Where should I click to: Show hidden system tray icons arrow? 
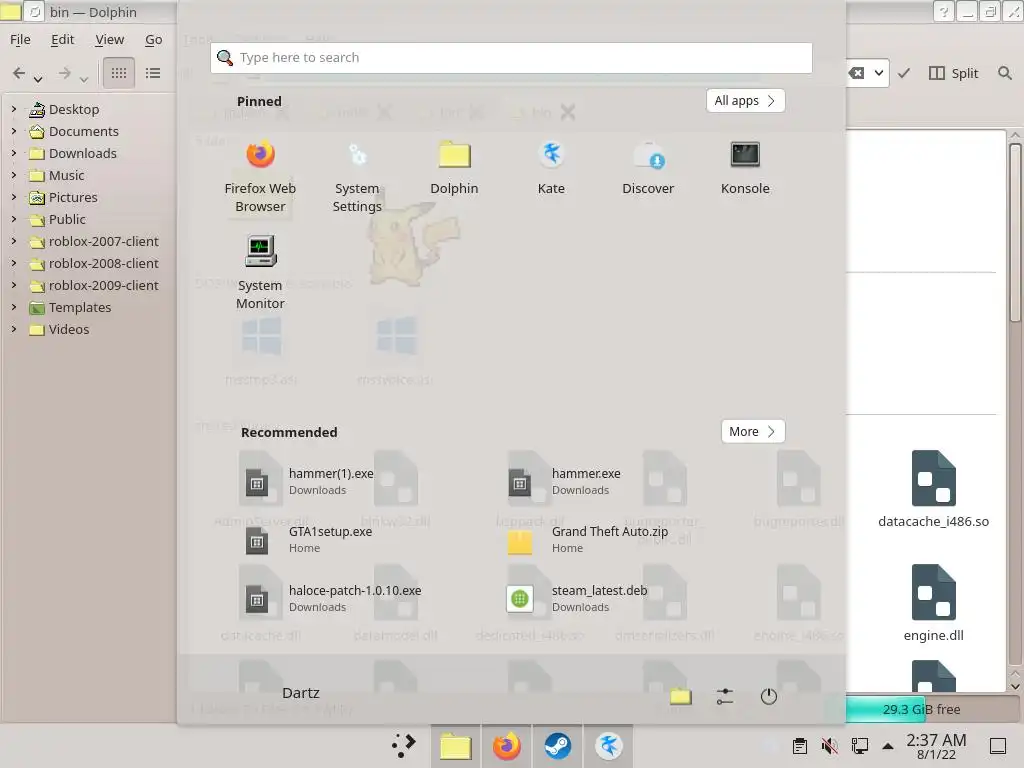pyautogui.click(x=888, y=746)
